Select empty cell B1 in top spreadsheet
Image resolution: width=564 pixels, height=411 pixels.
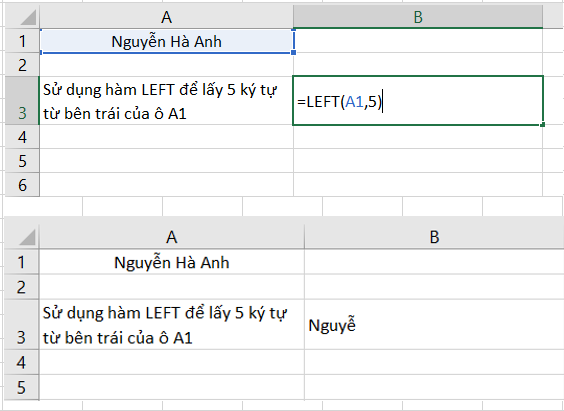418,41
